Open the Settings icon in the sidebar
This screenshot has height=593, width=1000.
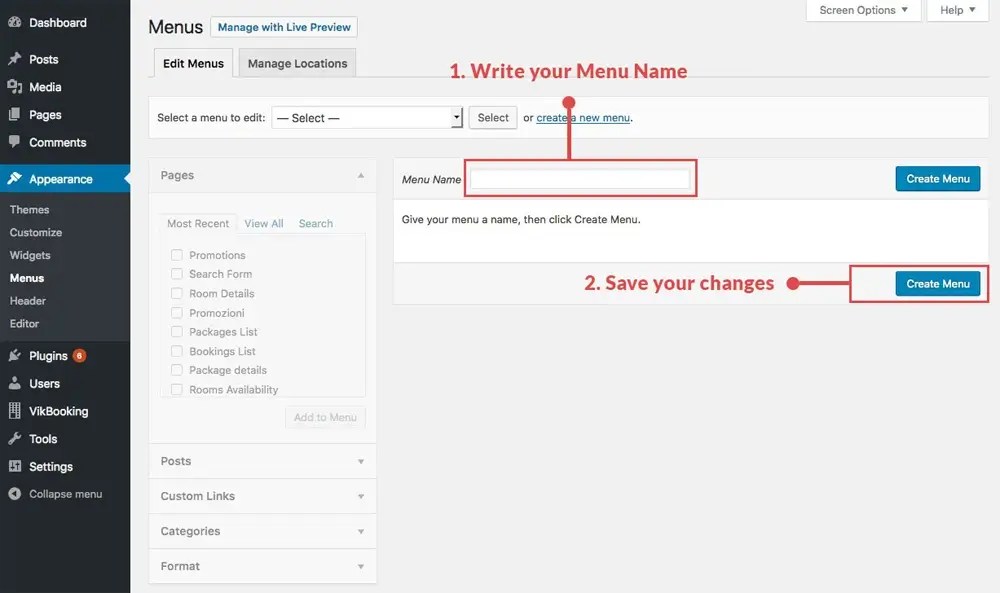click(14, 466)
